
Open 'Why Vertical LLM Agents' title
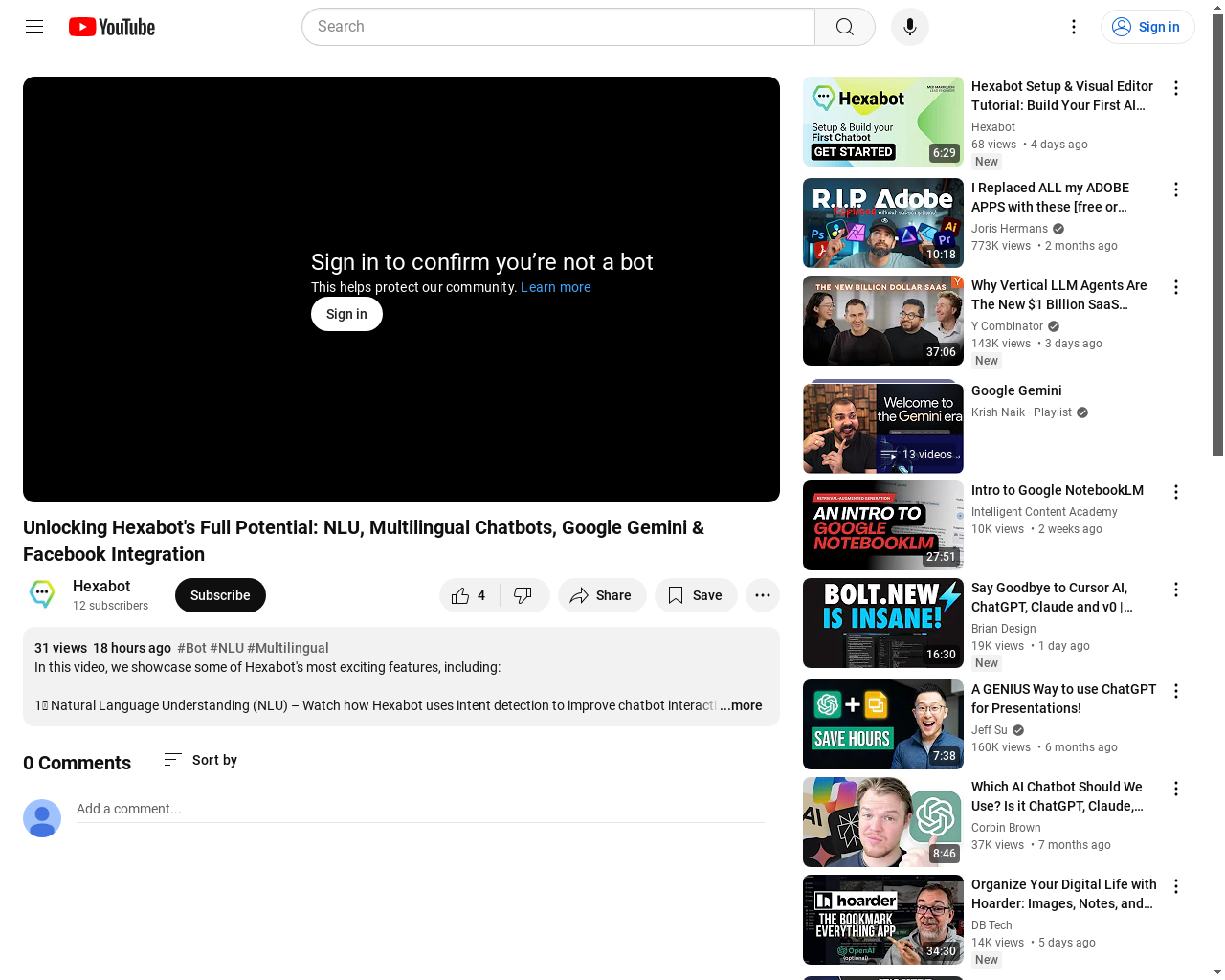[1059, 295]
